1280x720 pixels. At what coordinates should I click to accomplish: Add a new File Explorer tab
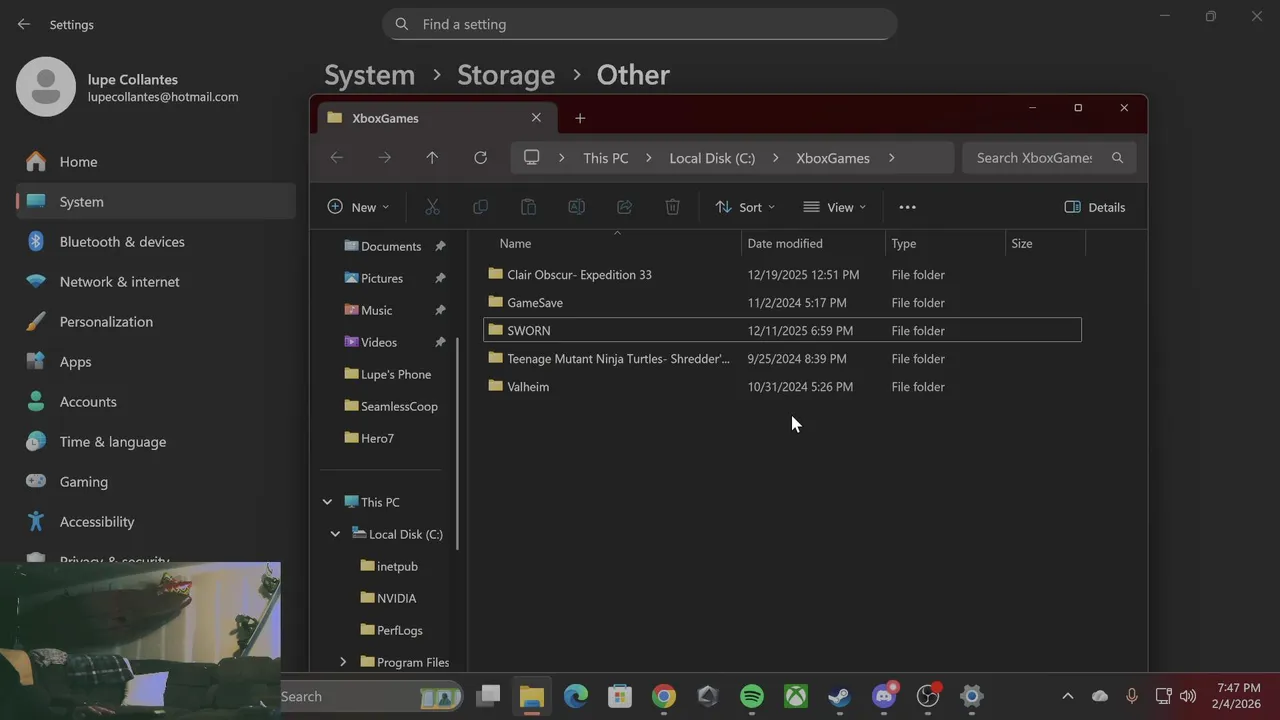click(580, 118)
